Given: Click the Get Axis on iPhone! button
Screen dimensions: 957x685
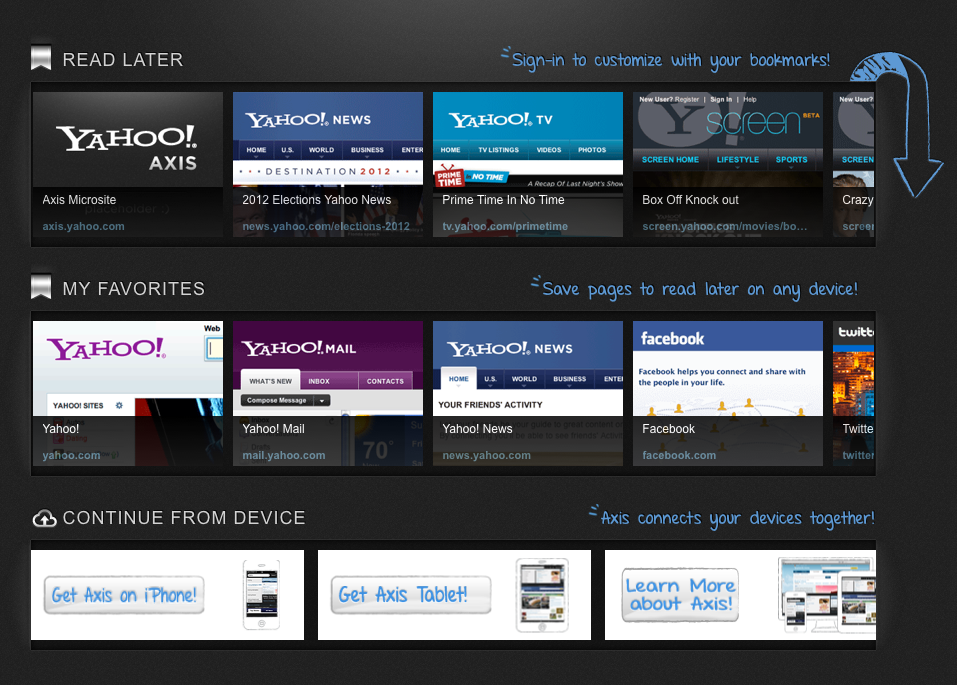Looking at the screenshot, I should [124, 595].
